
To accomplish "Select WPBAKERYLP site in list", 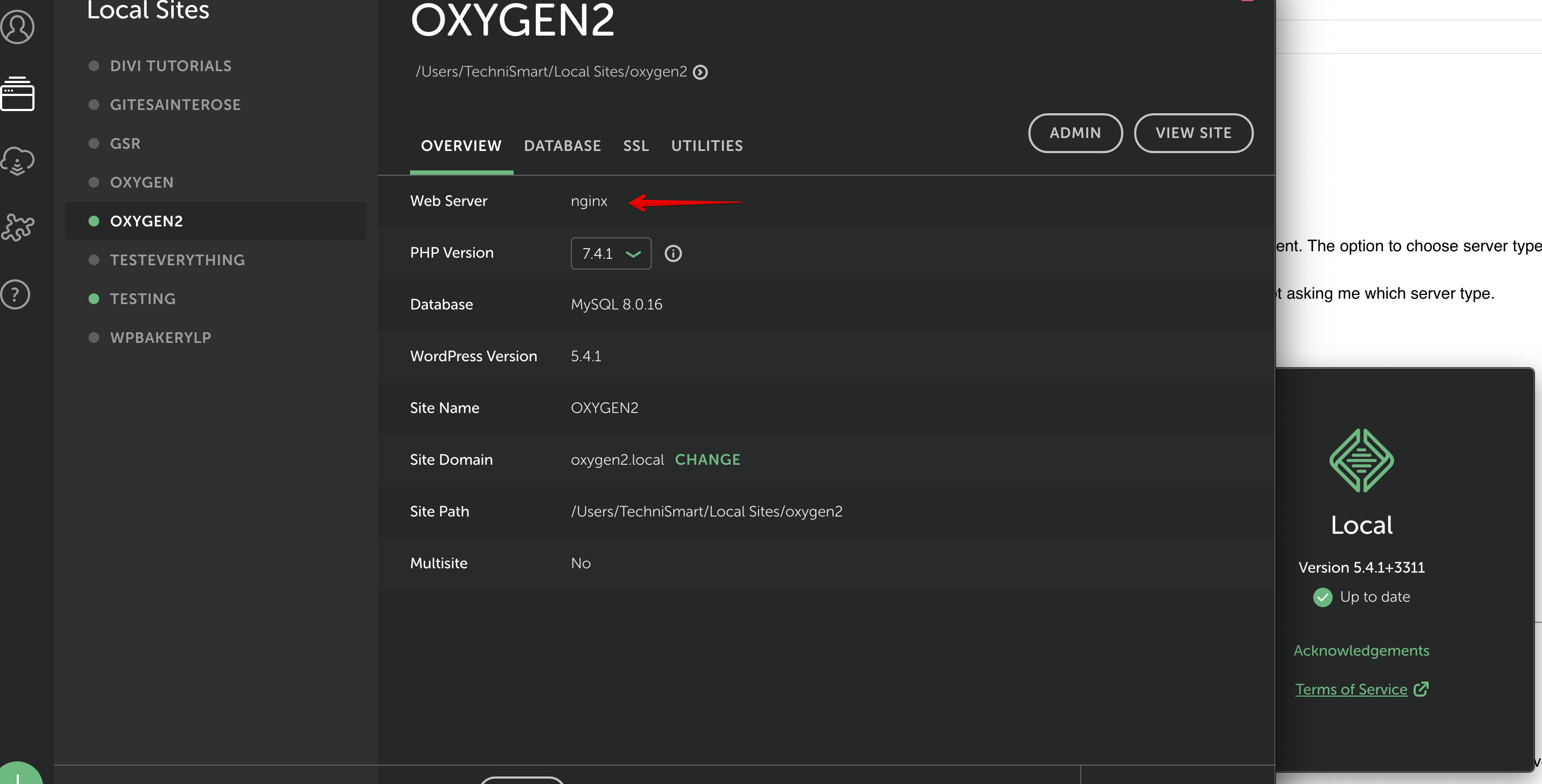I will (x=215, y=338).
